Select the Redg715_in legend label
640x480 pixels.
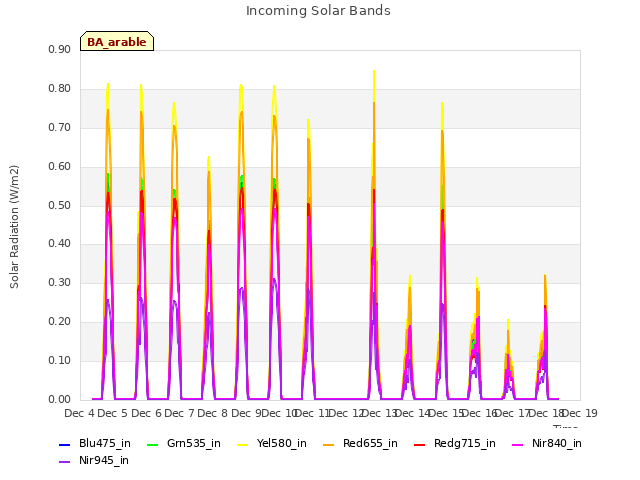[465, 444]
